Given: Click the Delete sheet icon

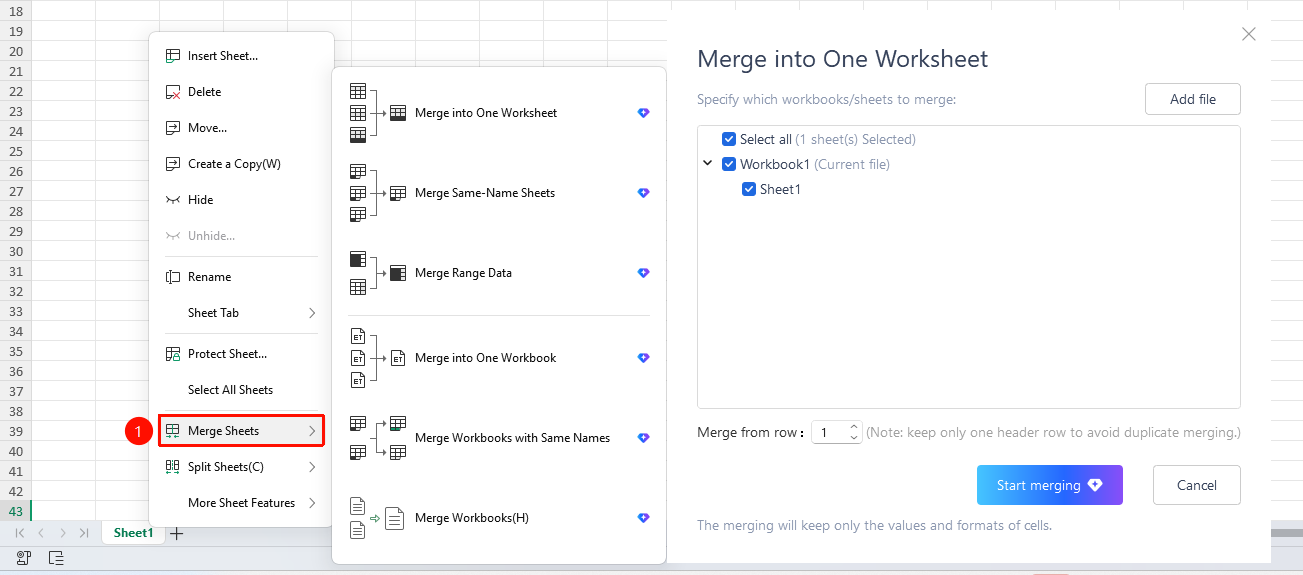Looking at the screenshot, I should 172,92.
